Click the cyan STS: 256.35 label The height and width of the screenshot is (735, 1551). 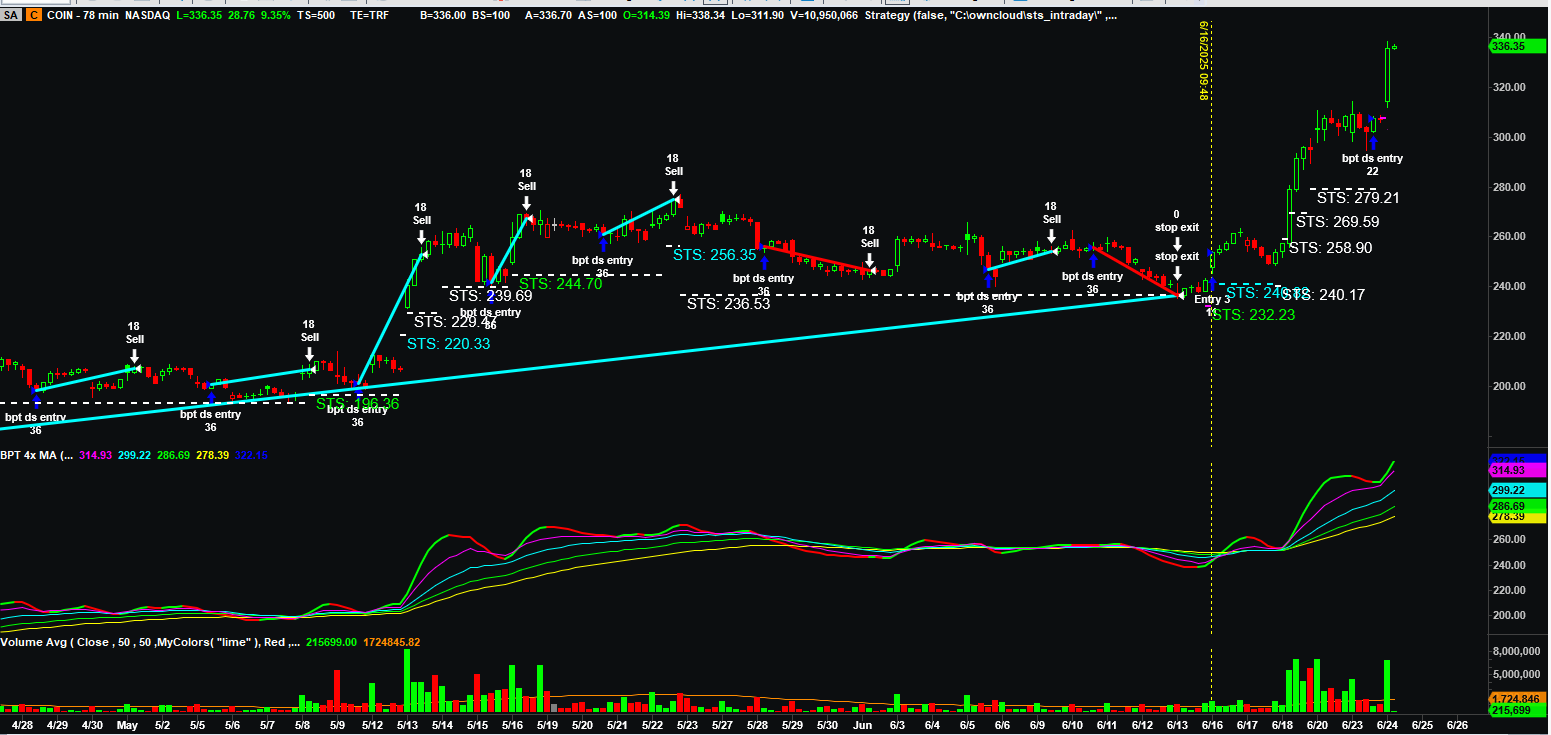tap(714, 255)
